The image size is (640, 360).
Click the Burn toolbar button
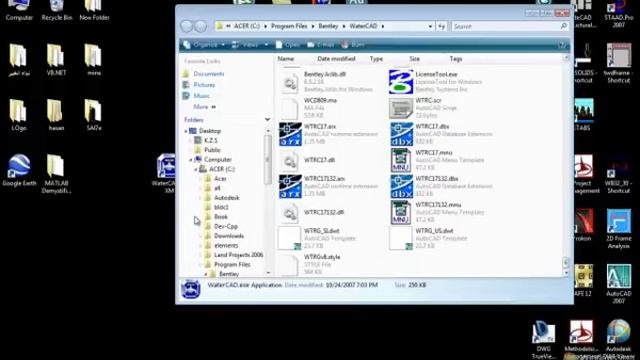[x=353, y=44]
